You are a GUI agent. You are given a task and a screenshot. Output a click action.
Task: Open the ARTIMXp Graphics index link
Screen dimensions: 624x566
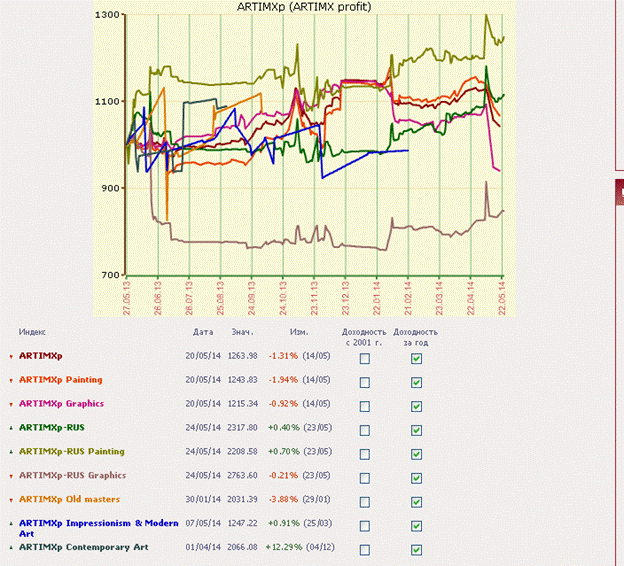coord(61,404)
